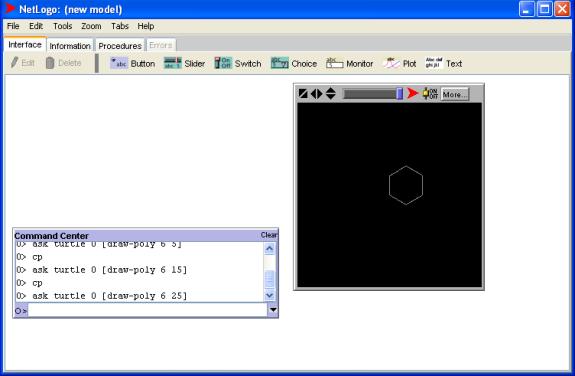Select the Plot widget tool
Image resolution: width=575 pixels, height=376 pixels.
coord(400,63)
